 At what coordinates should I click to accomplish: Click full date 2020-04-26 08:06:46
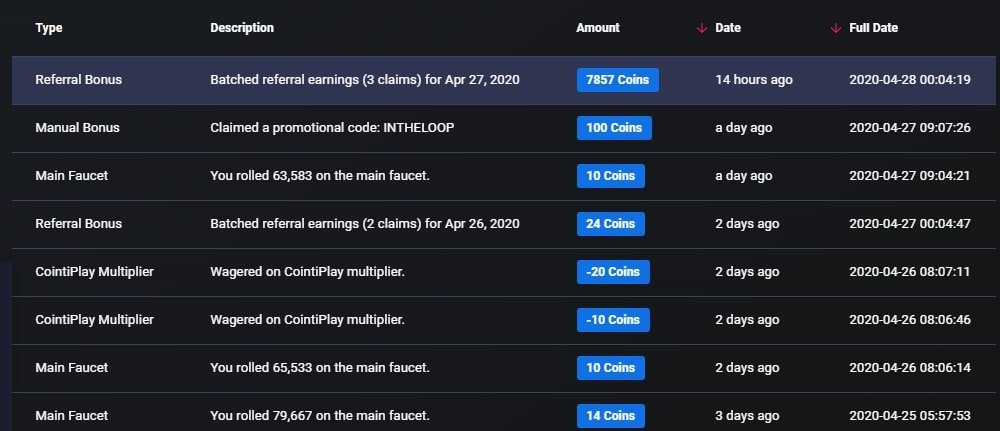click(x=910, y=319)
